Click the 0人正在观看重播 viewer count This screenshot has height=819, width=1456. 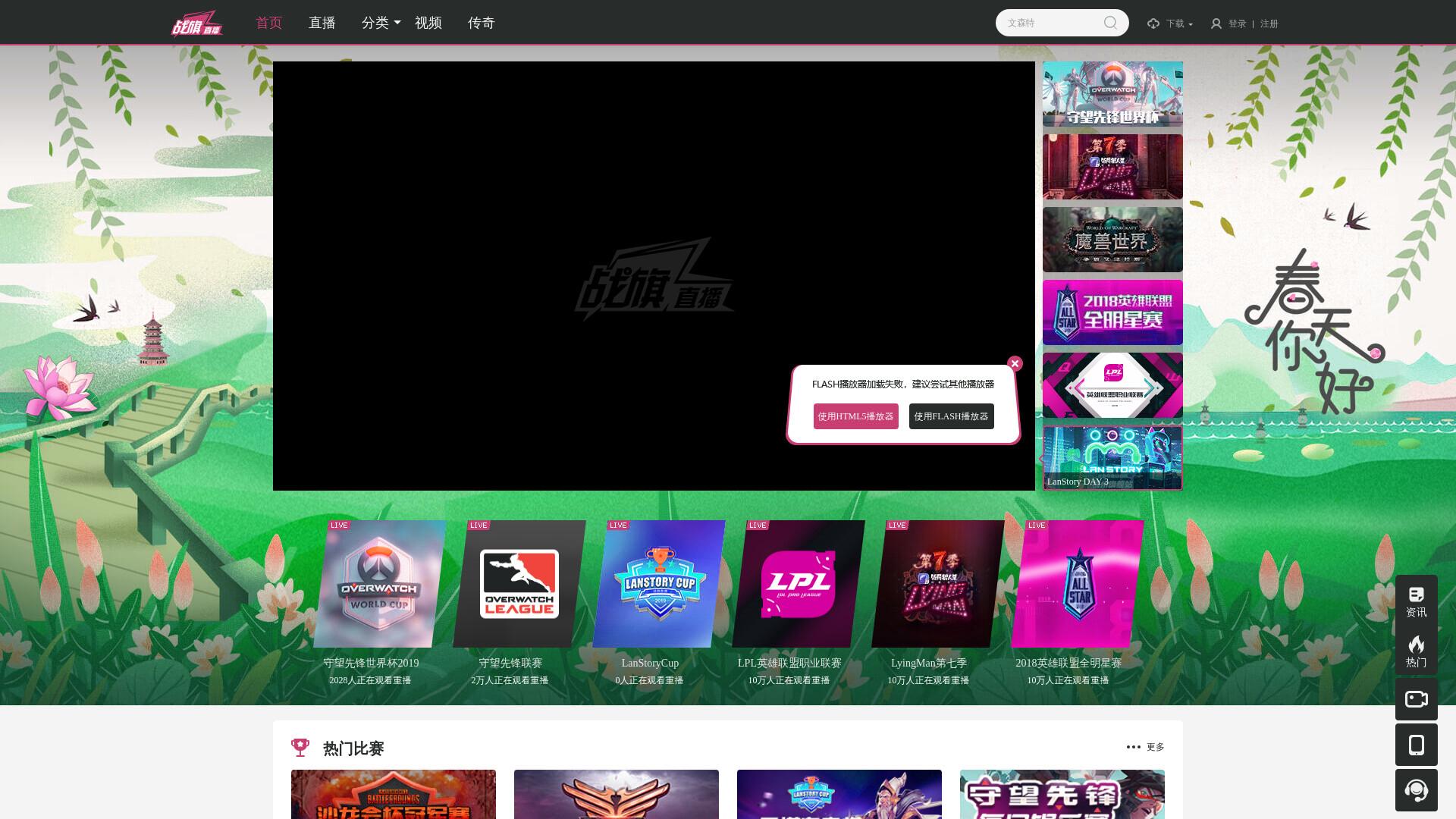point(649,680)
